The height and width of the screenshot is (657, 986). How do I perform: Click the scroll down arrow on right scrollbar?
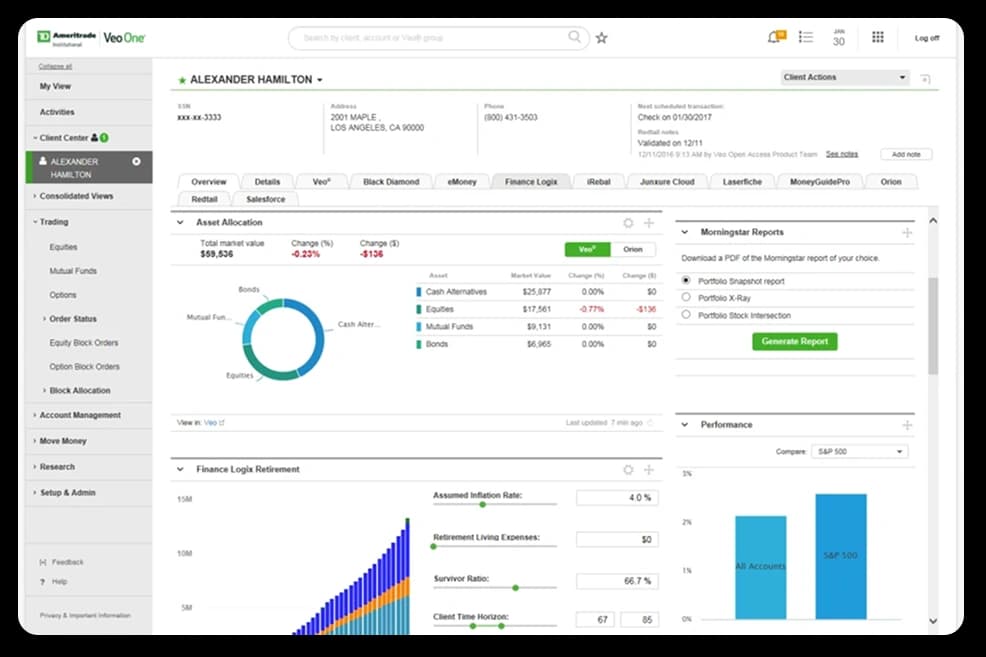[933, 621]
